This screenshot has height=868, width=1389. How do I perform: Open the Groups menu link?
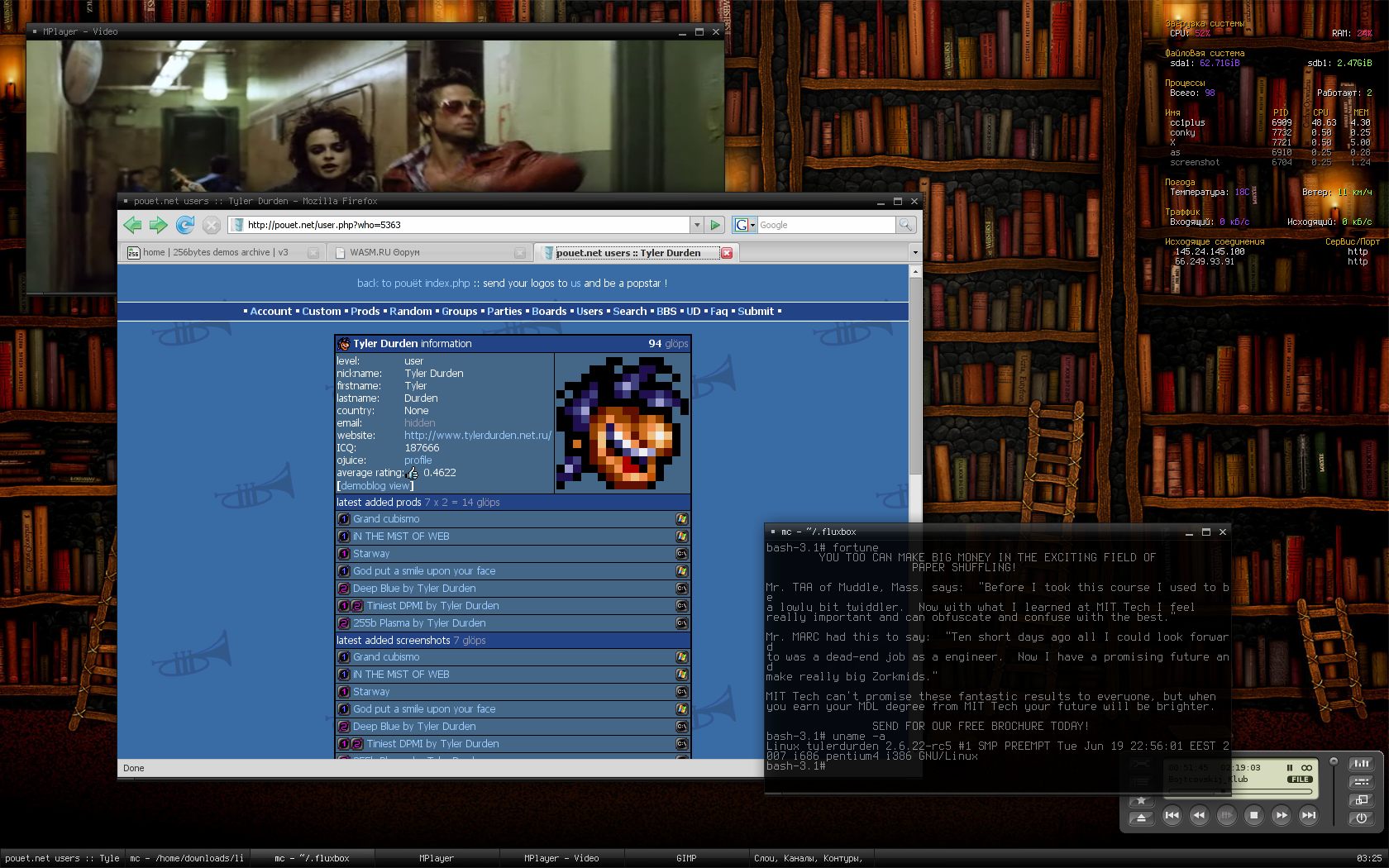coord(460,312)
